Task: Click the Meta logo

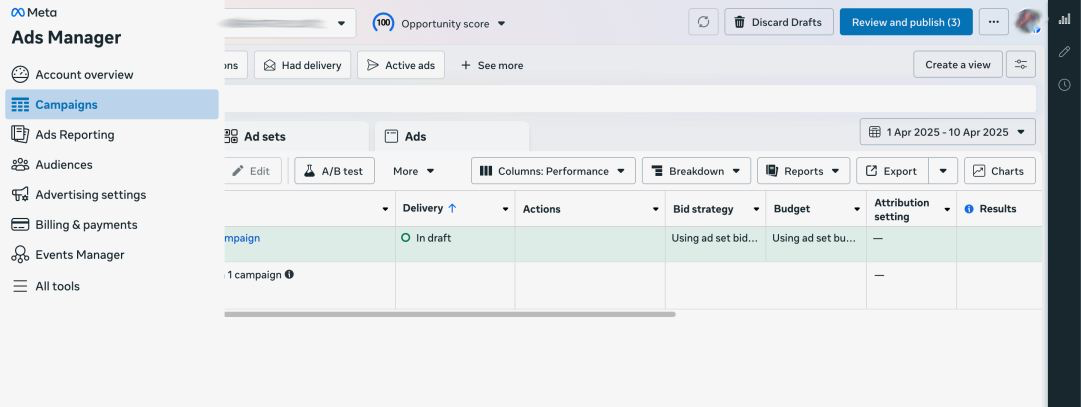Action: pos(34,12)
